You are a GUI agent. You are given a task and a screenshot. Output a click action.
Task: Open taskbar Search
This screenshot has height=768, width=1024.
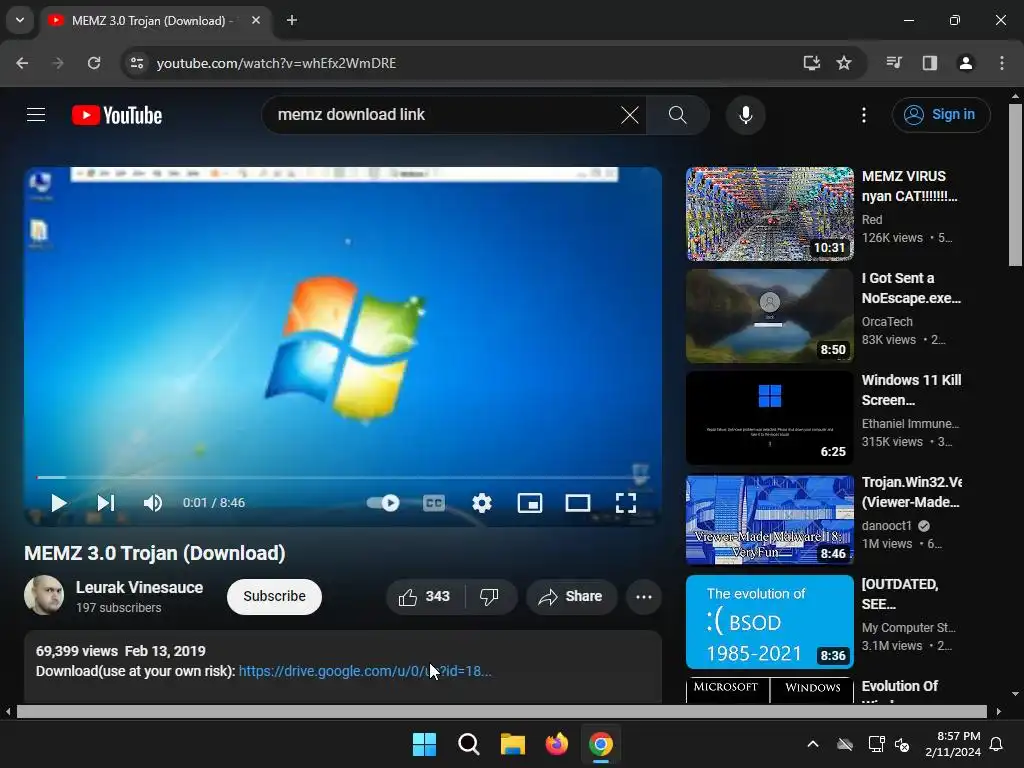[x=468, y=744]
